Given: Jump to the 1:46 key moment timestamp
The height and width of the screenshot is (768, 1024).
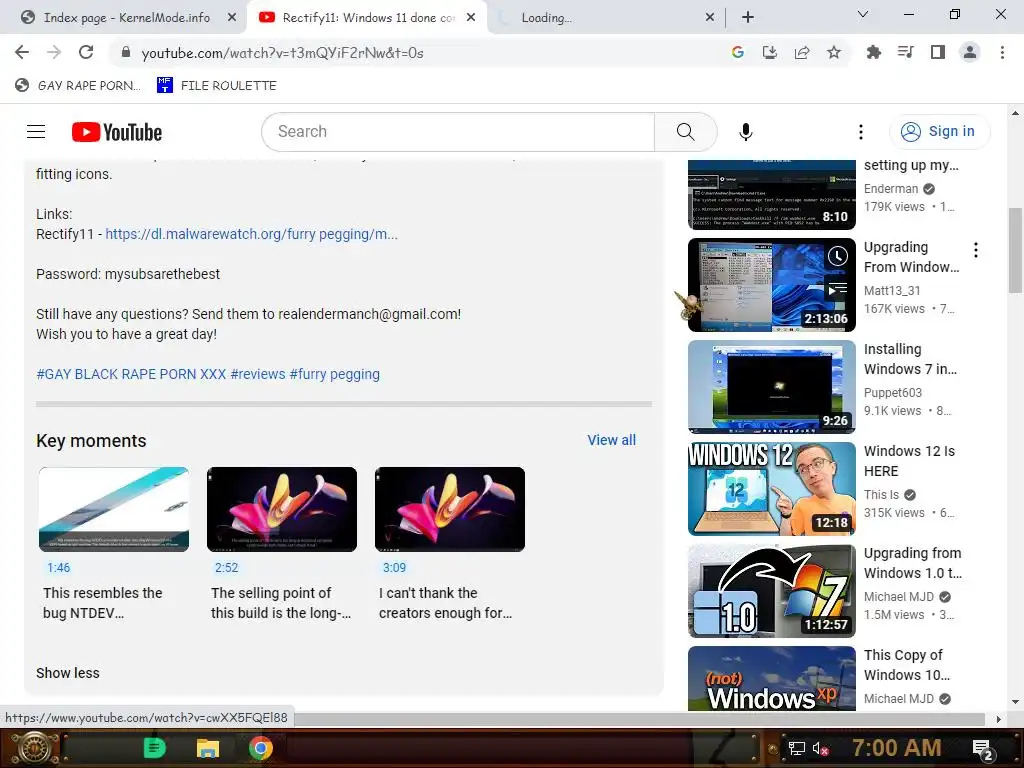Looking at the screenshot, I should pyautogui.click(x=58, y=568).
